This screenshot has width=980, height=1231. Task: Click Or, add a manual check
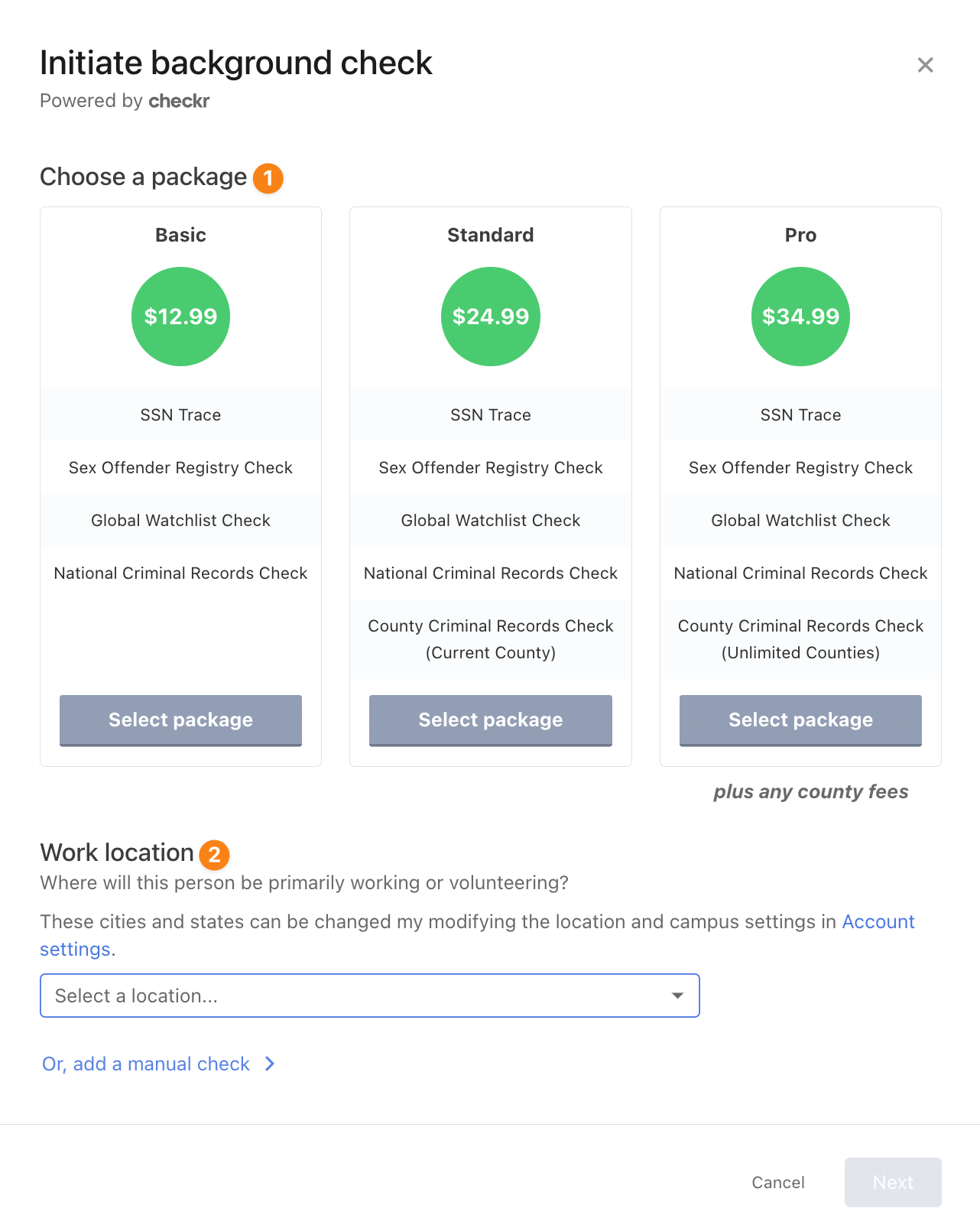pos(146,1064)
